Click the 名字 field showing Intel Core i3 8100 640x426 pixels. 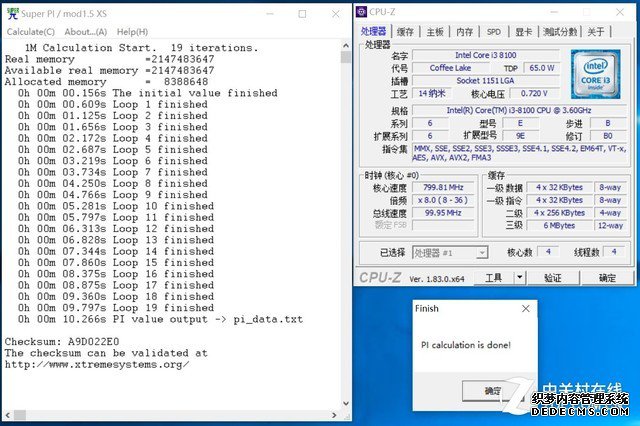pyautogui.click(x=486, y=55)
